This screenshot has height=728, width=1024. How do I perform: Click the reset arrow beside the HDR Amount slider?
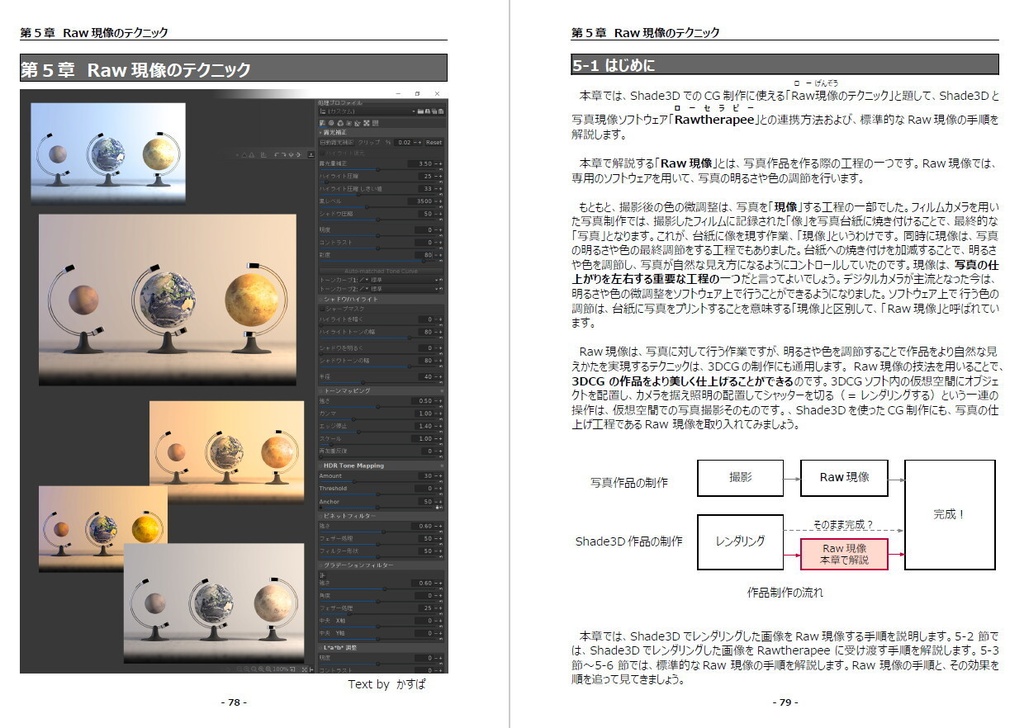pos(441,480)
